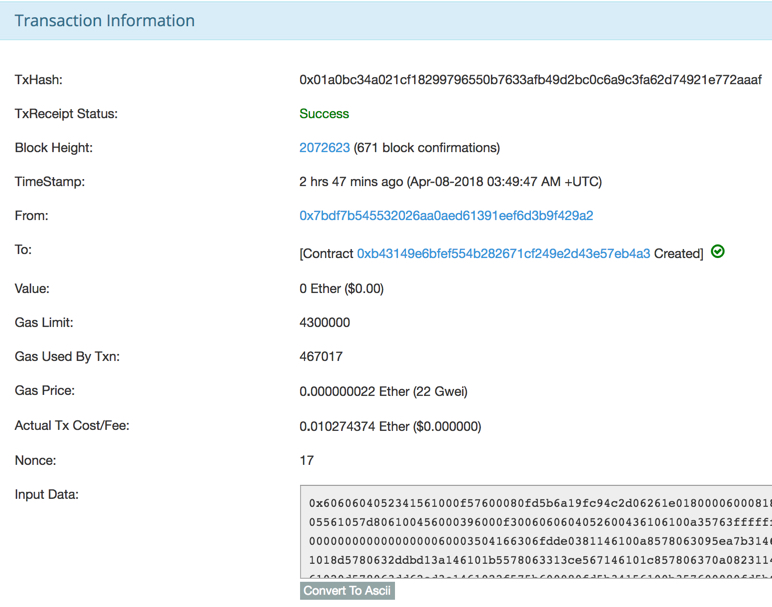Viewport: 772px width, 607px height.
Task: Click the Success receipt status text
Action: pyautogui.click(x=324, y=114)
